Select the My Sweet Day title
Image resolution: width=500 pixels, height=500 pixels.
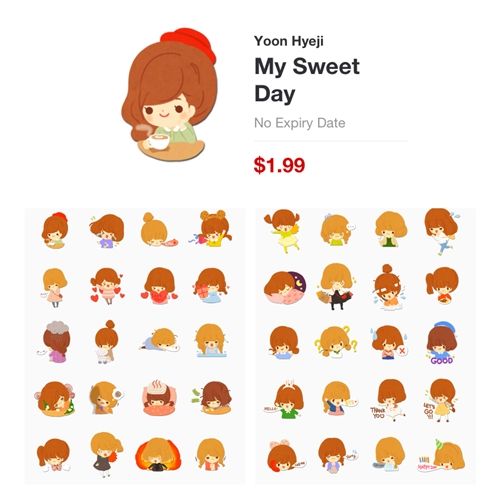307,80
